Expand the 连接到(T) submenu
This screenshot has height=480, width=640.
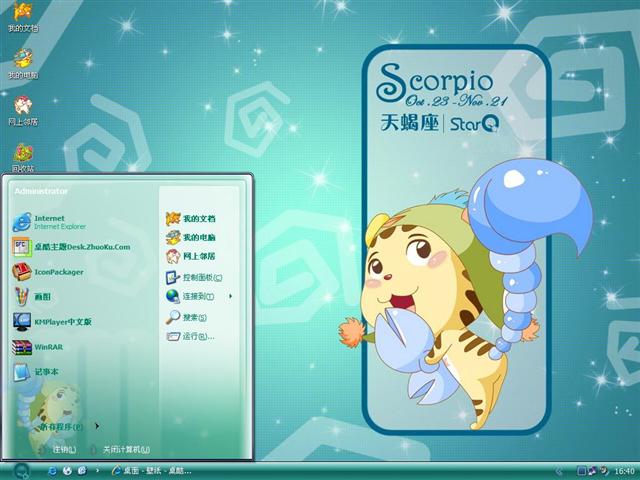pyautogui.click(x=199, y=296)
